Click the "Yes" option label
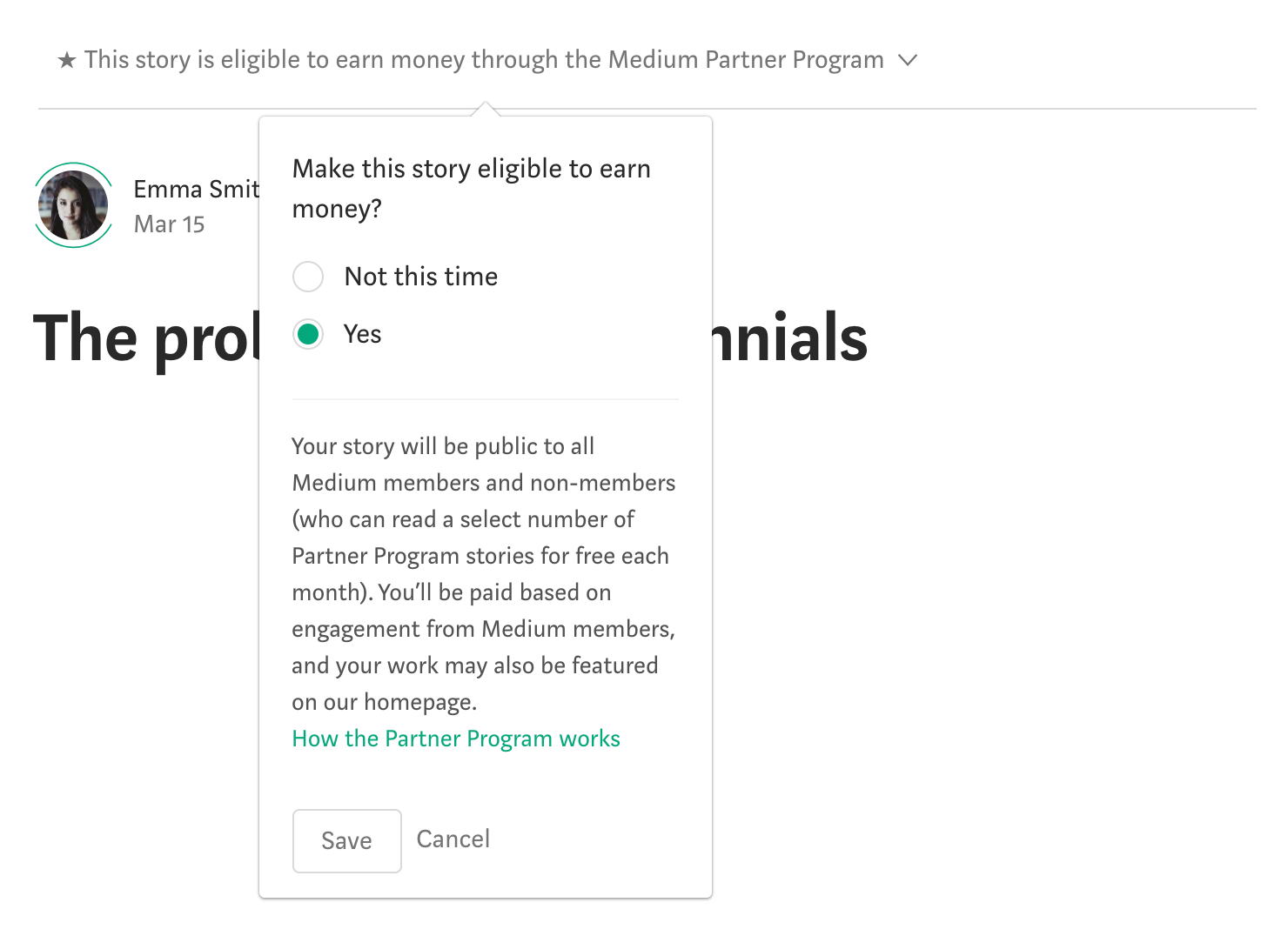The image size is (1288, 936). [363, 334]
